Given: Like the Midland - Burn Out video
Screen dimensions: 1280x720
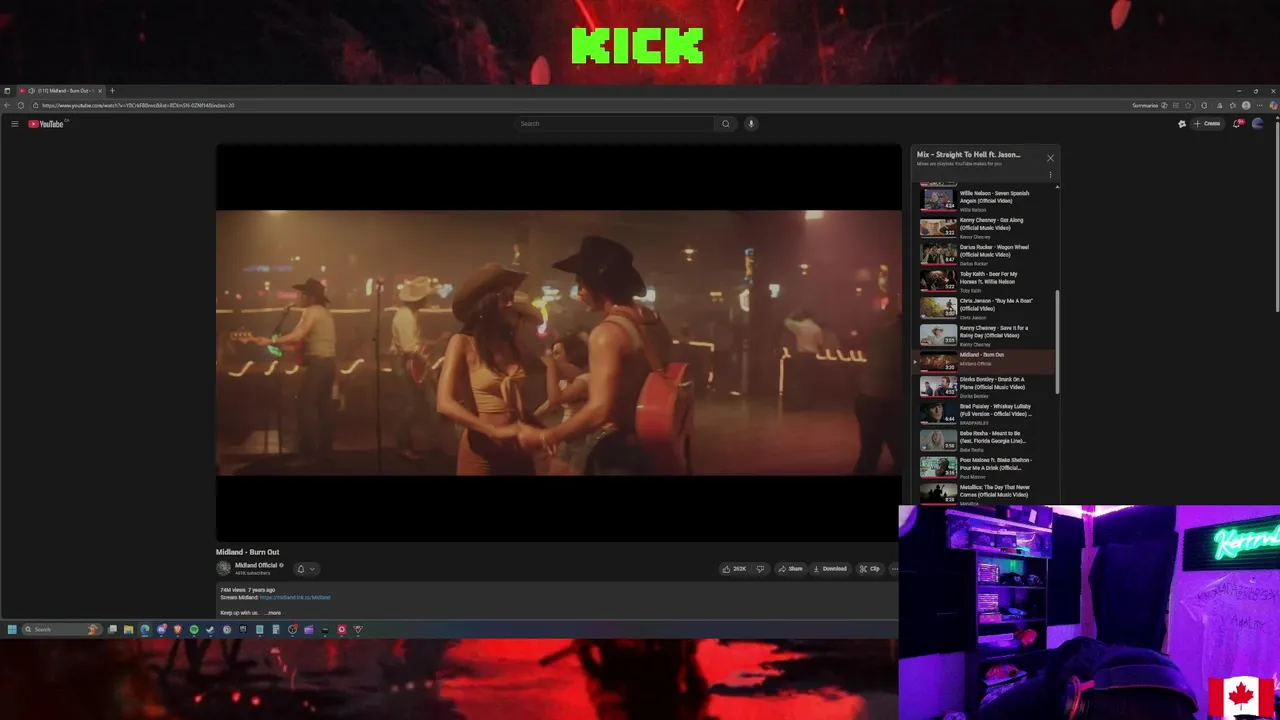Looking at the screenshot, I should [x=734, y=569].
